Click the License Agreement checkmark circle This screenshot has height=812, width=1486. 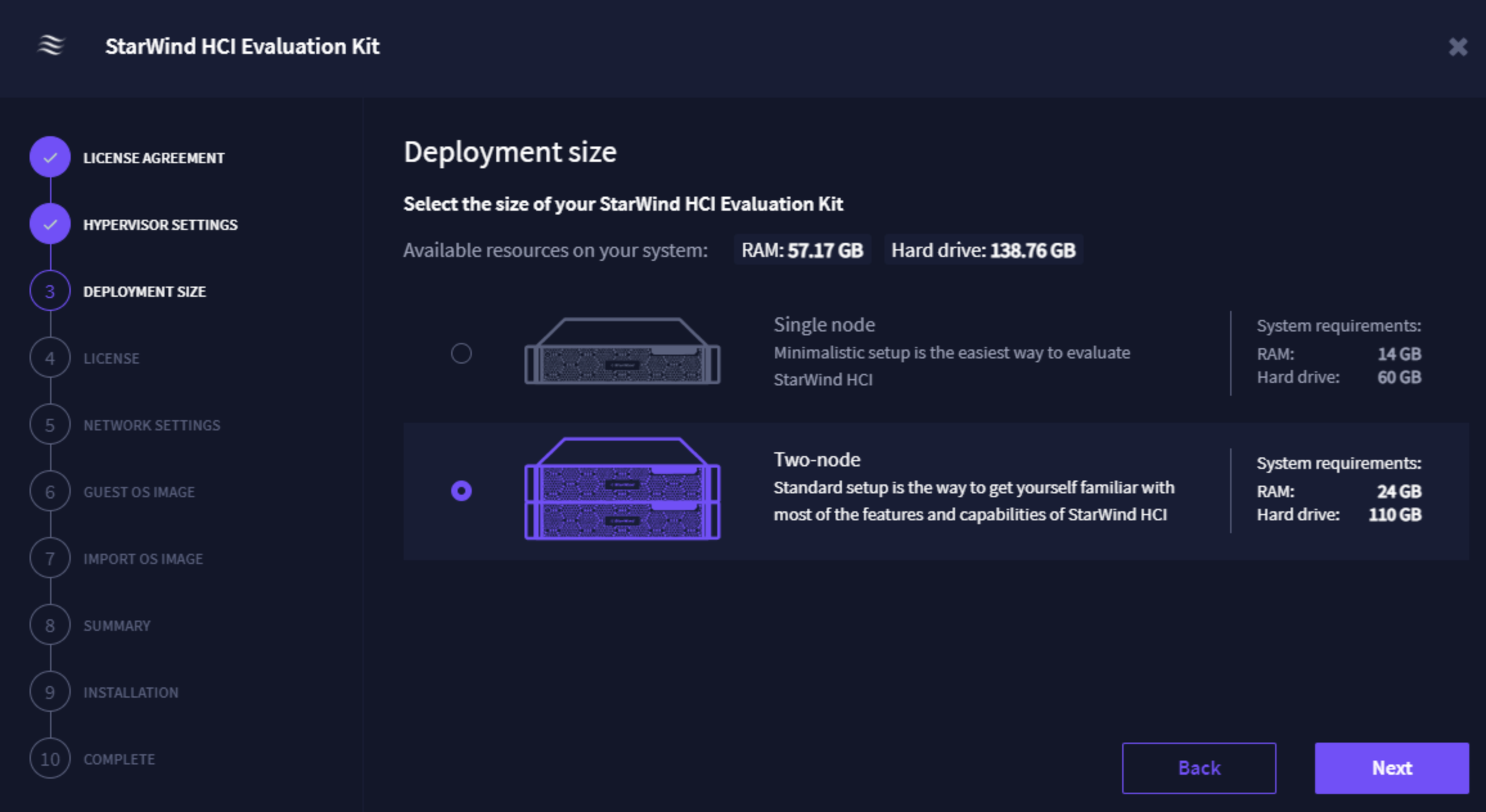50,157
